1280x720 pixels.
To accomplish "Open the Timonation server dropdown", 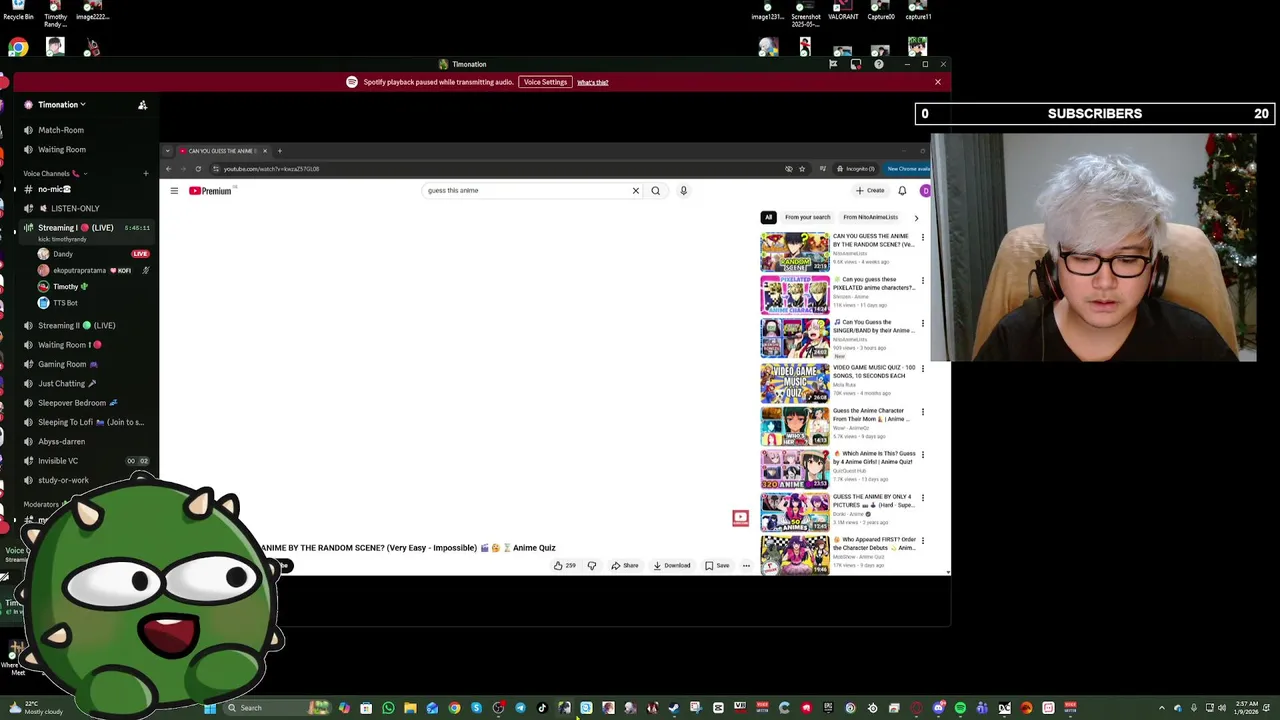I will pos(62,104).
